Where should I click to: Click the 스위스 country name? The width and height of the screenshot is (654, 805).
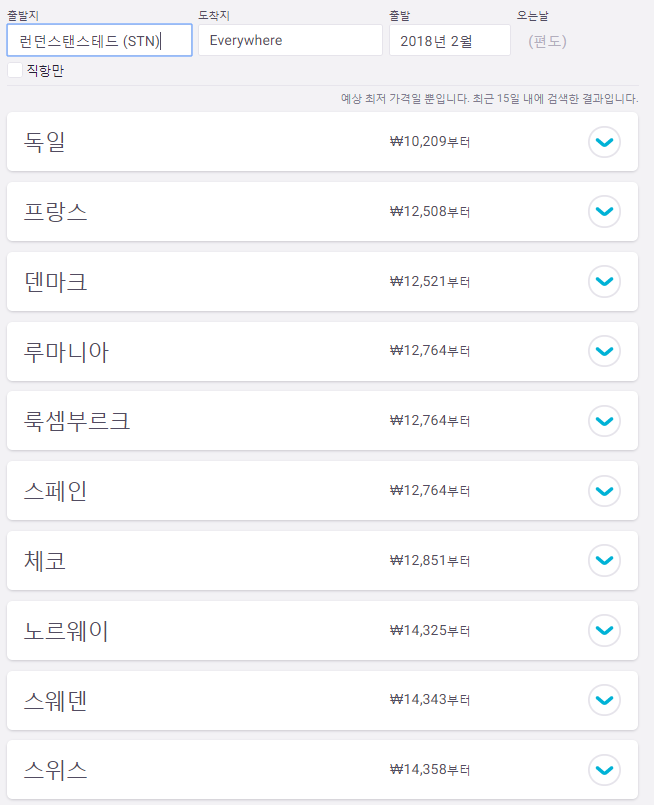pos(55,770)
